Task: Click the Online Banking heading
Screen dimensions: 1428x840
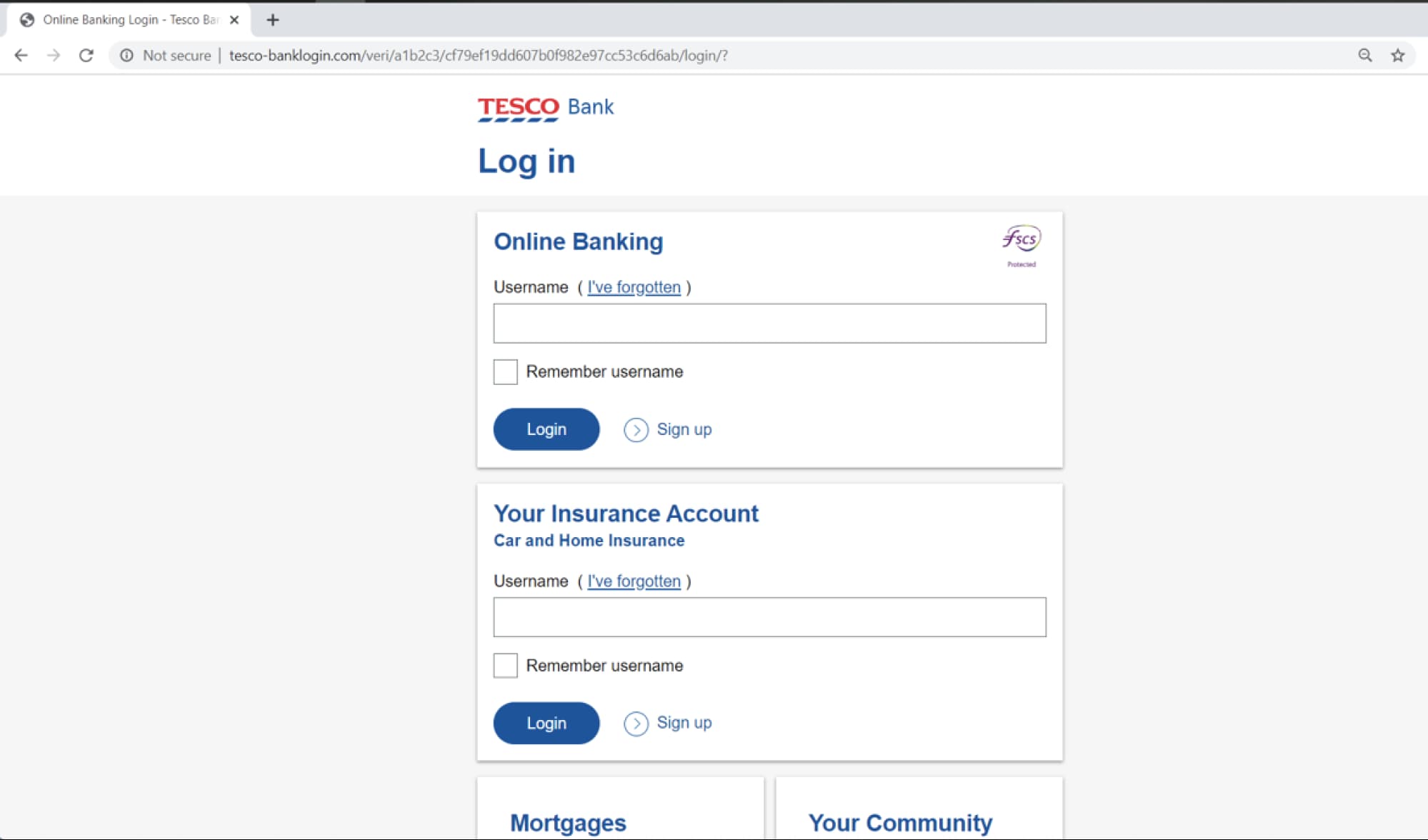Action: pyautogui.click(x=579, y=241)
